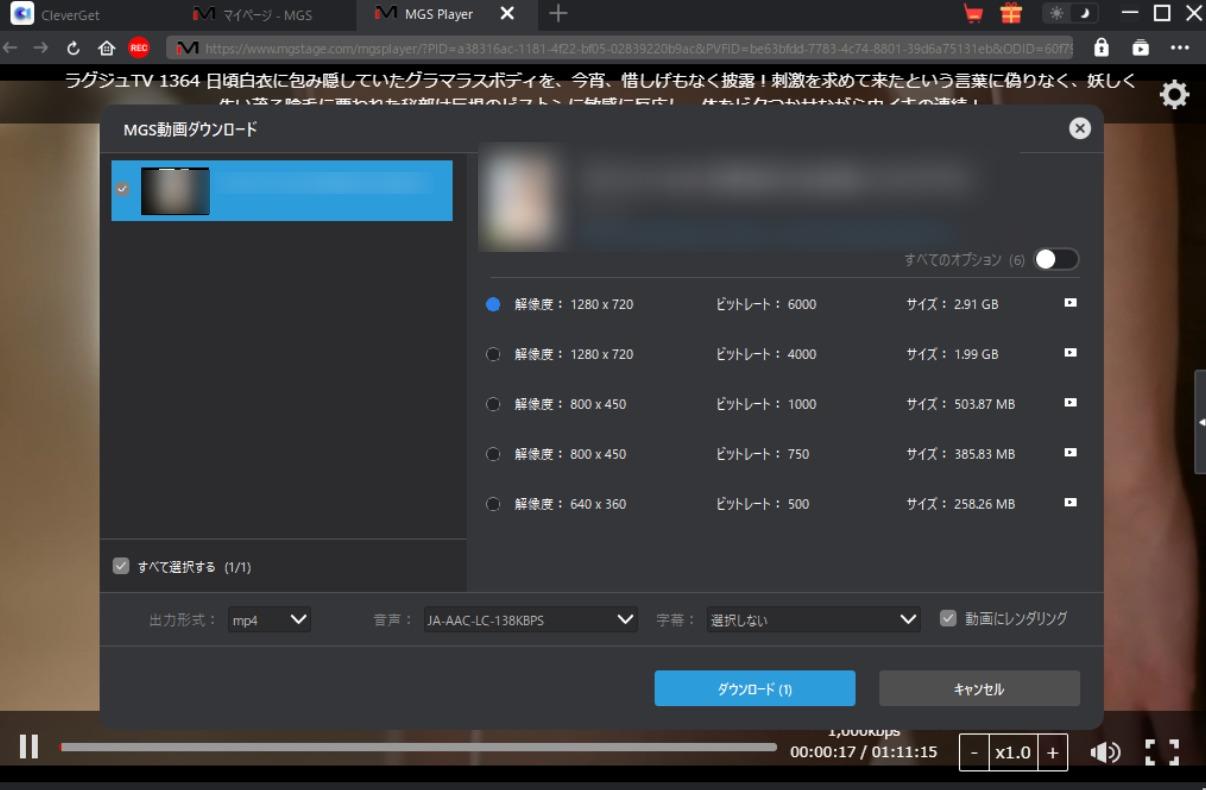
Task: Toggle すべてのオプション switch
Action: pyautogui.click(x=1056, y=259)
